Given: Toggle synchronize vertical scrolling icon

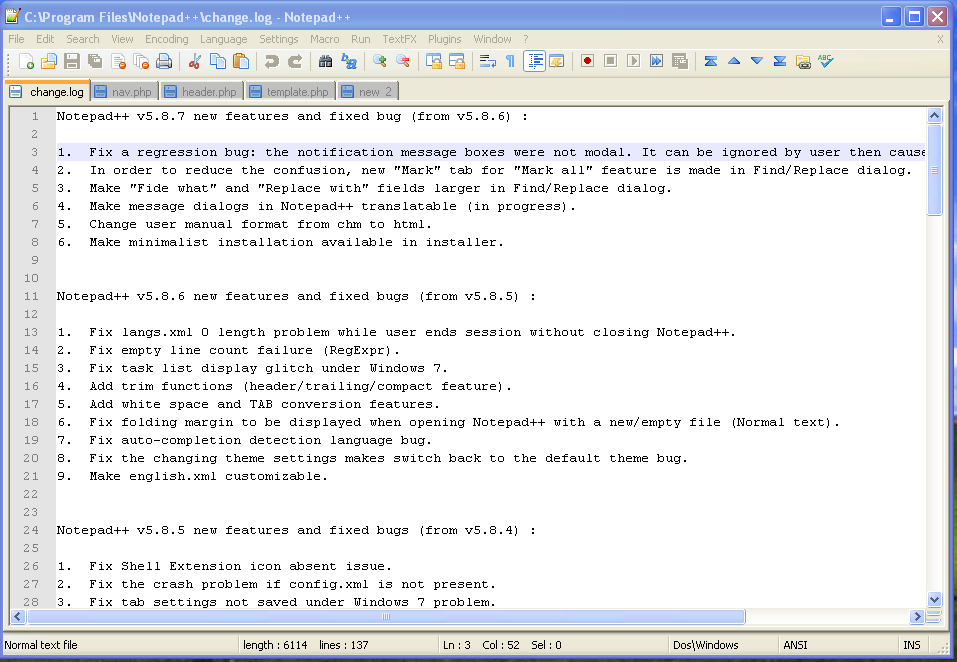Looking at the screenshot, I should coord(434,61).
